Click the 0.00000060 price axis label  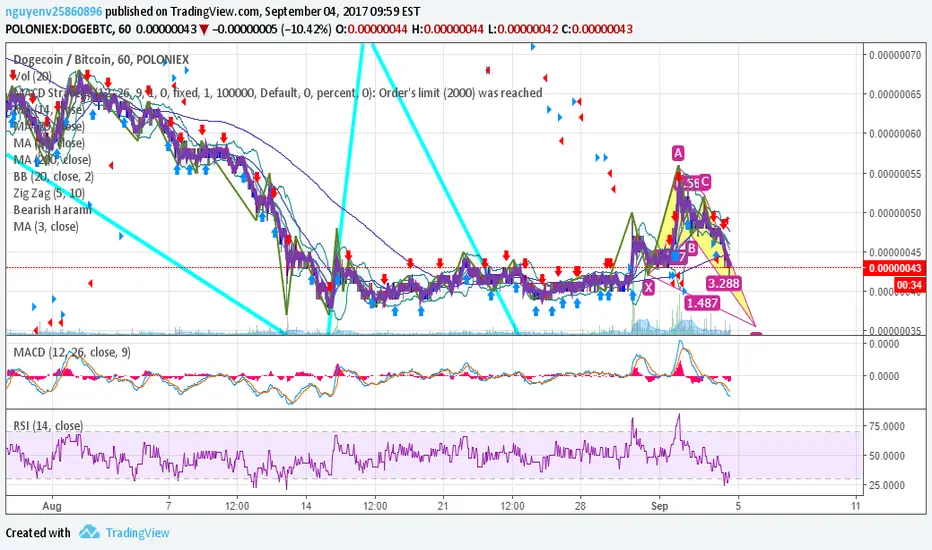click(x=895, y=134)
